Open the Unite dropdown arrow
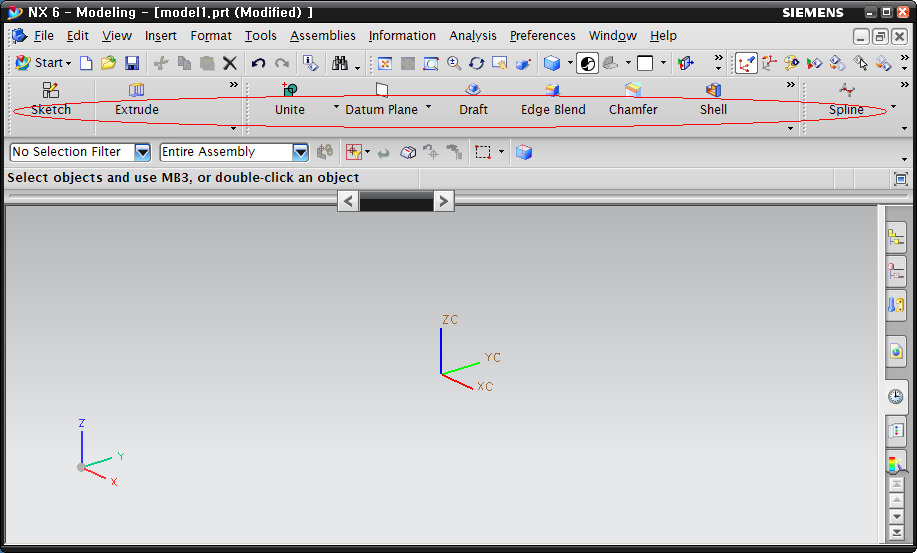917x553 pixels. coord(336,106)
